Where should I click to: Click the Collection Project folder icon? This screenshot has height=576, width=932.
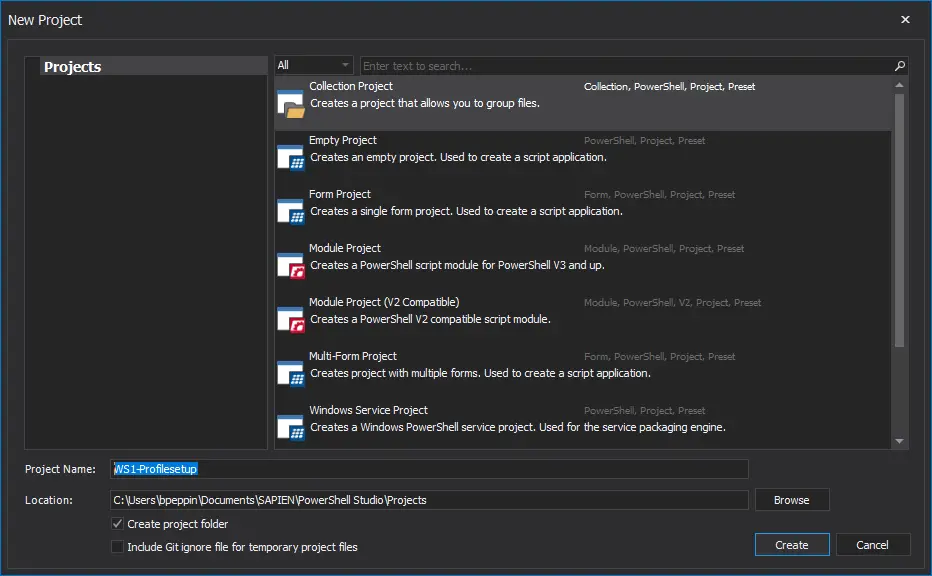click(291, 103)
